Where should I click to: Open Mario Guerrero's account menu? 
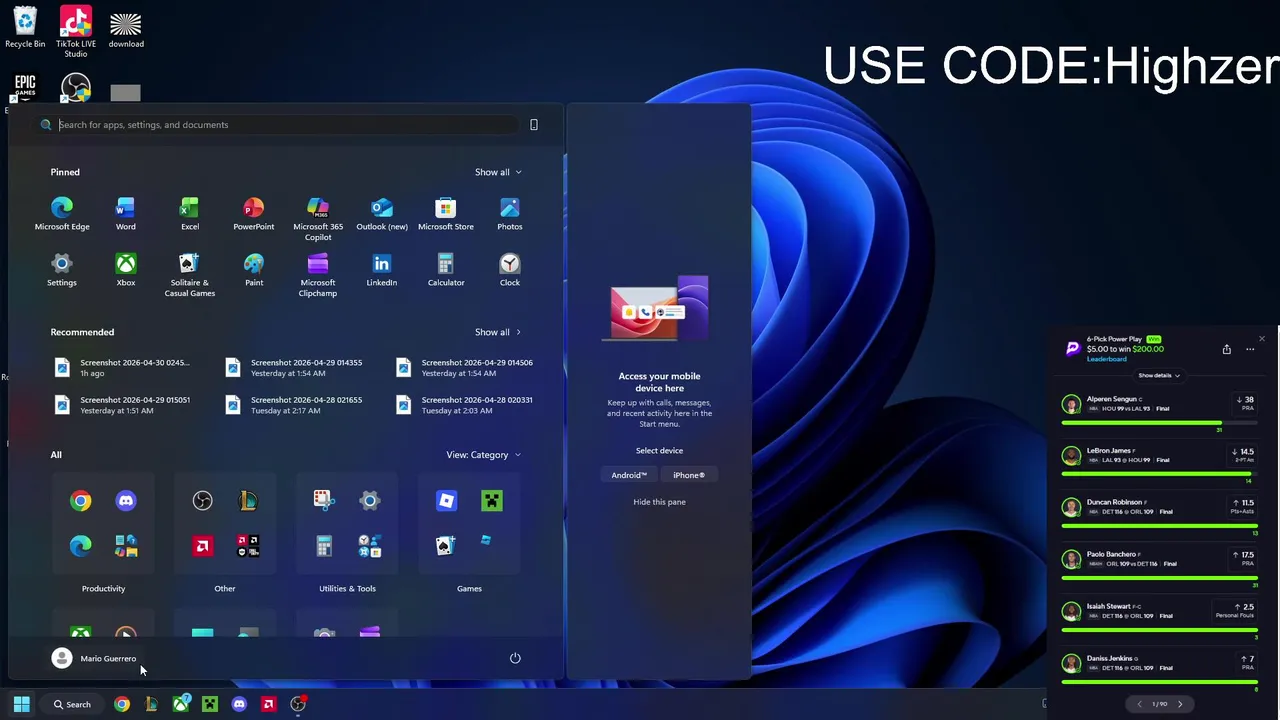pos(94,658)
